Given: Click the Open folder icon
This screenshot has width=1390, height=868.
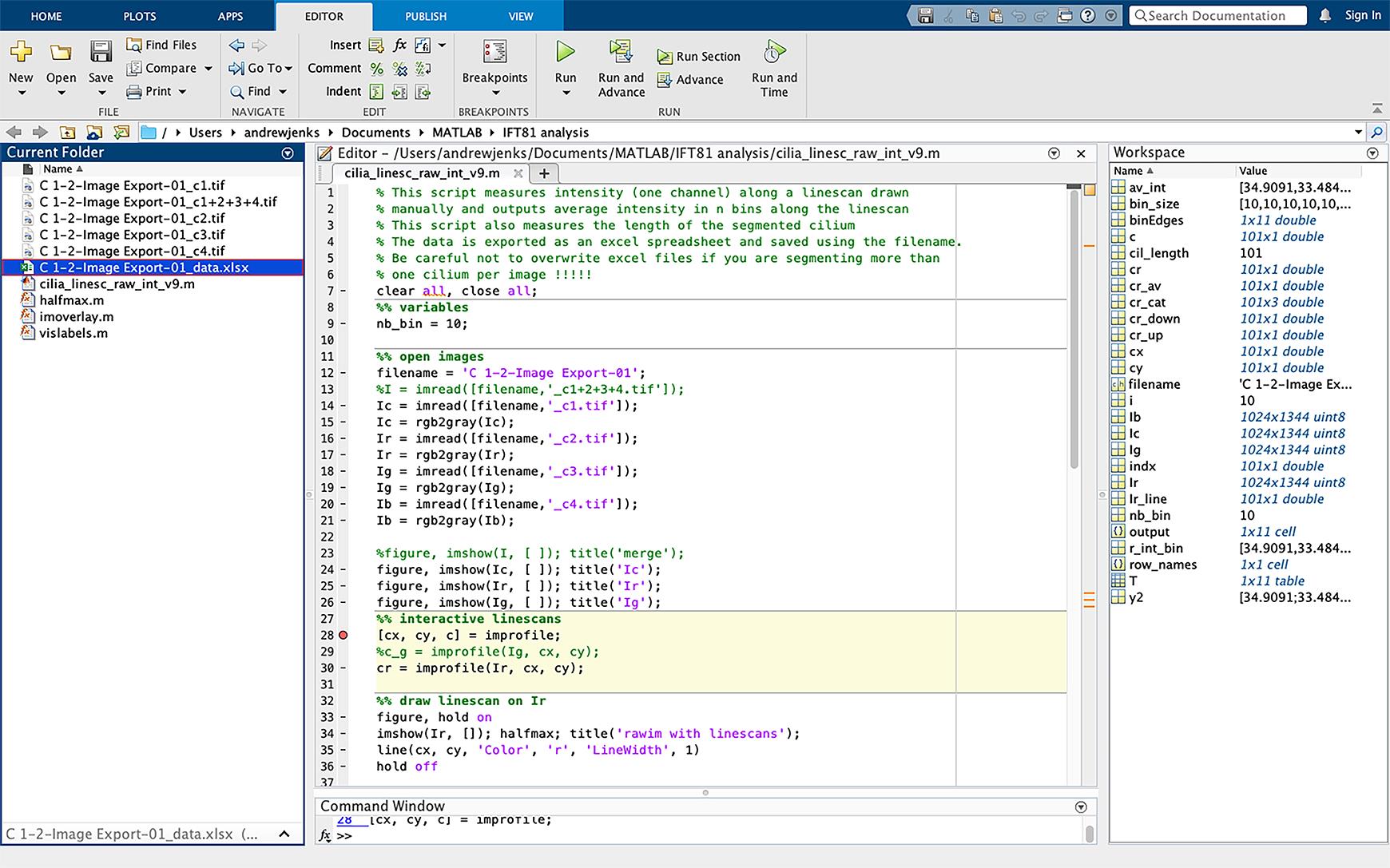Looking at the screenshot, I should 61,53.
